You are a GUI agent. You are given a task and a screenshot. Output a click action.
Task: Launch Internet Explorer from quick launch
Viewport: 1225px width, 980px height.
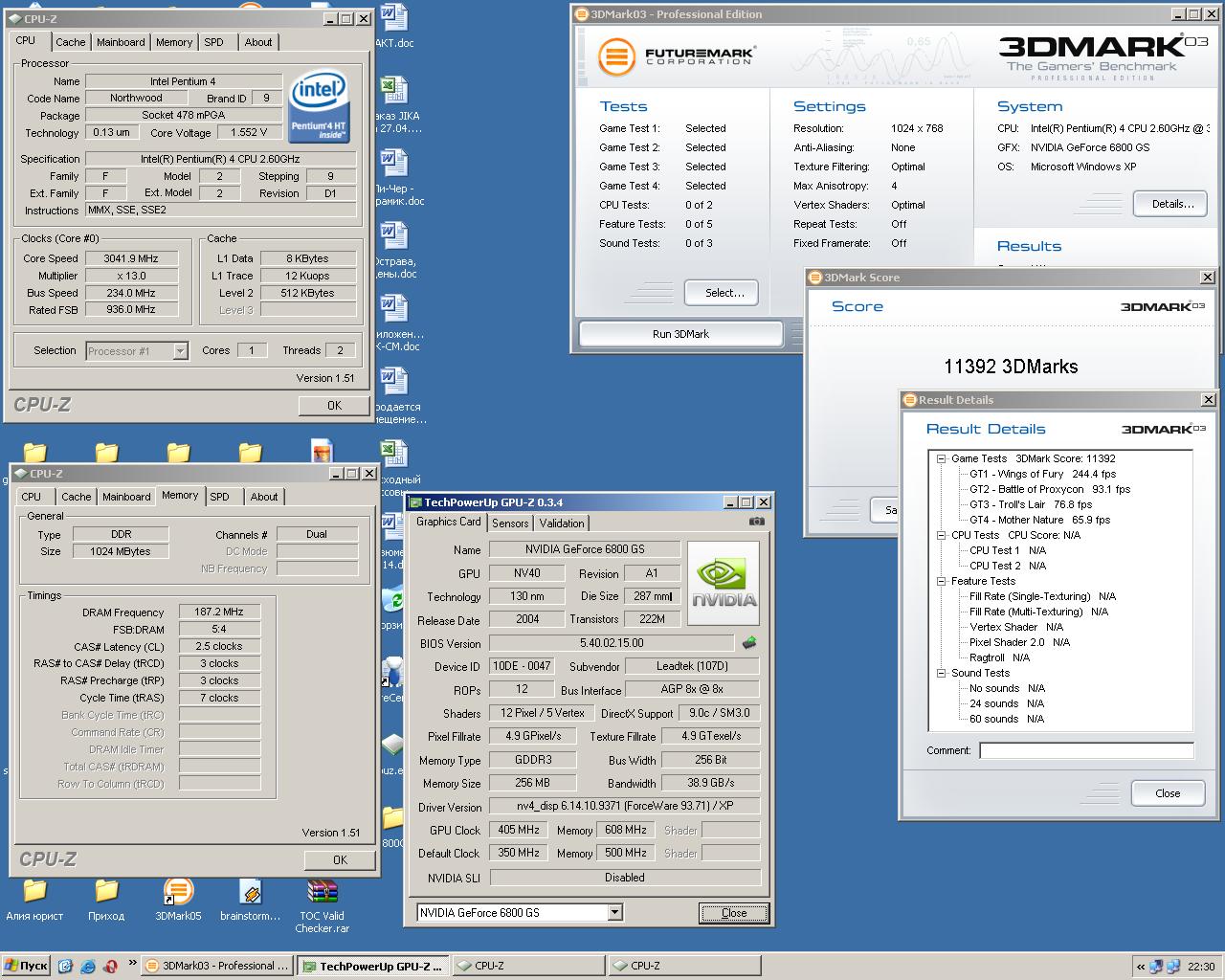pyautogui.click(x=88, y=966)
